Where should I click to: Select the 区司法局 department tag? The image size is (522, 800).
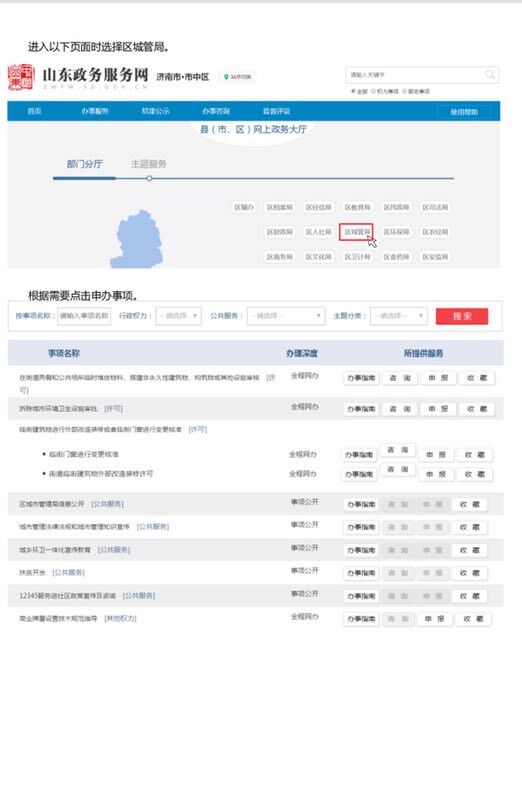point(435,207)
